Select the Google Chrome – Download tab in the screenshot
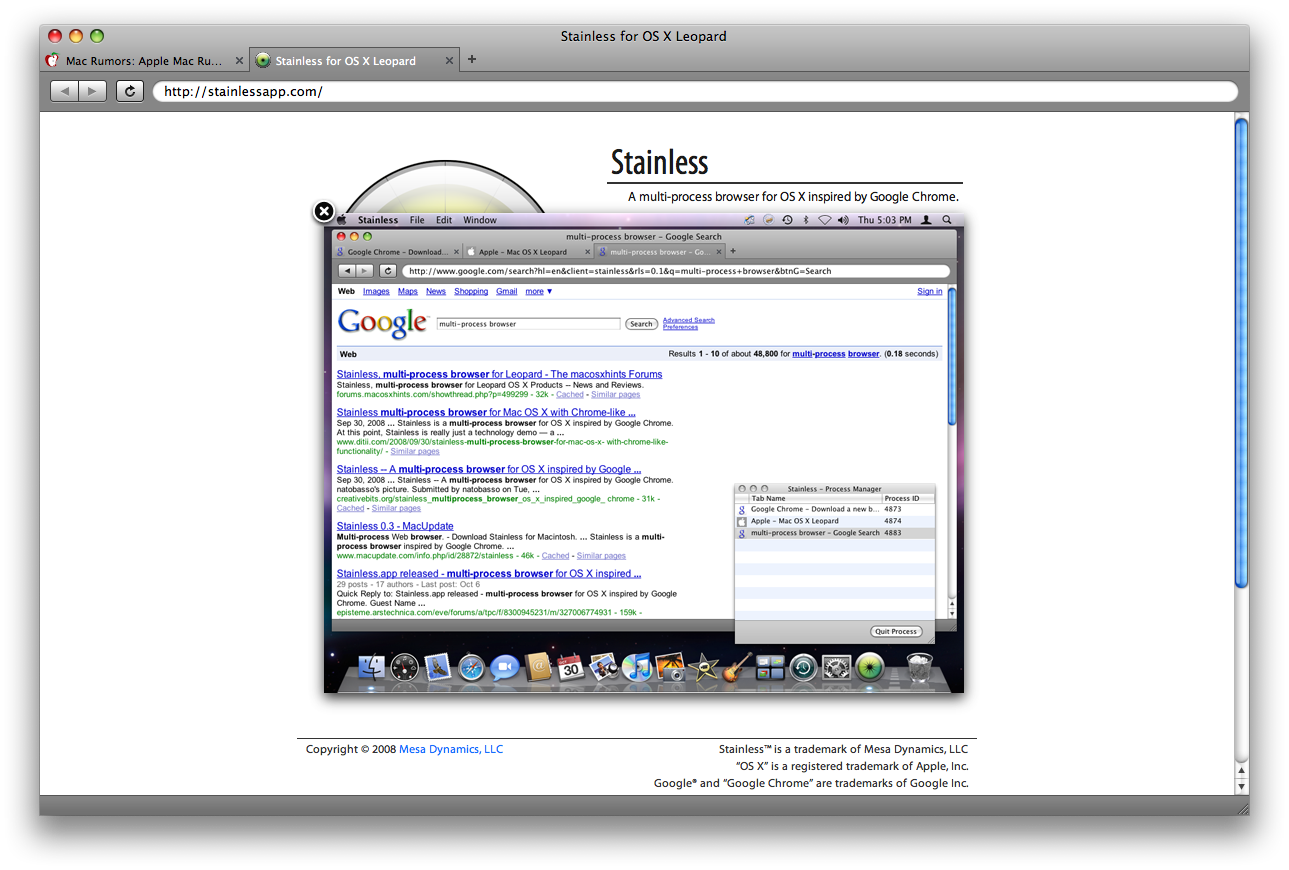 398,252
